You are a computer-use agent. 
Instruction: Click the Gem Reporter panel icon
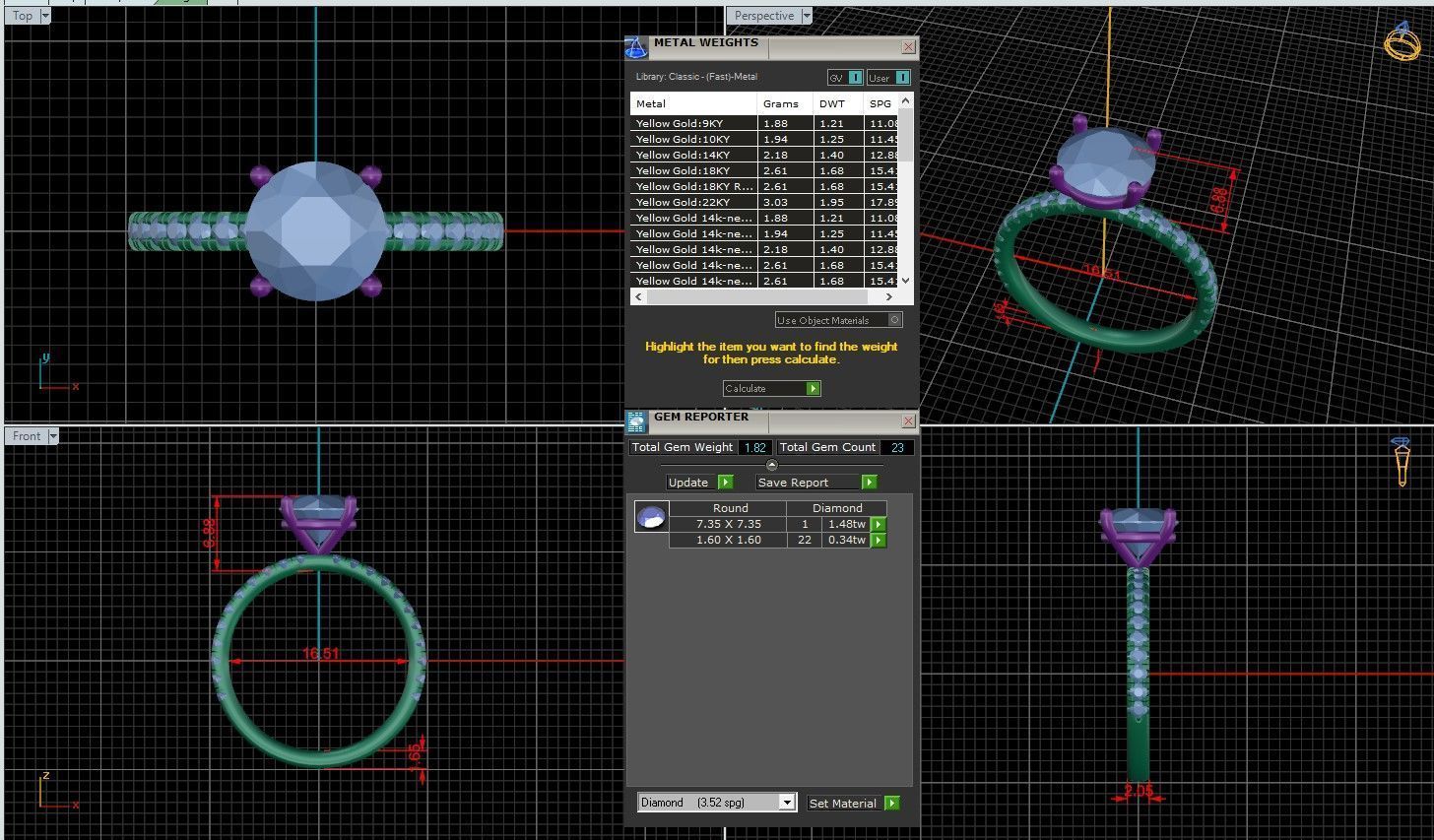click(x=636, y=422)
